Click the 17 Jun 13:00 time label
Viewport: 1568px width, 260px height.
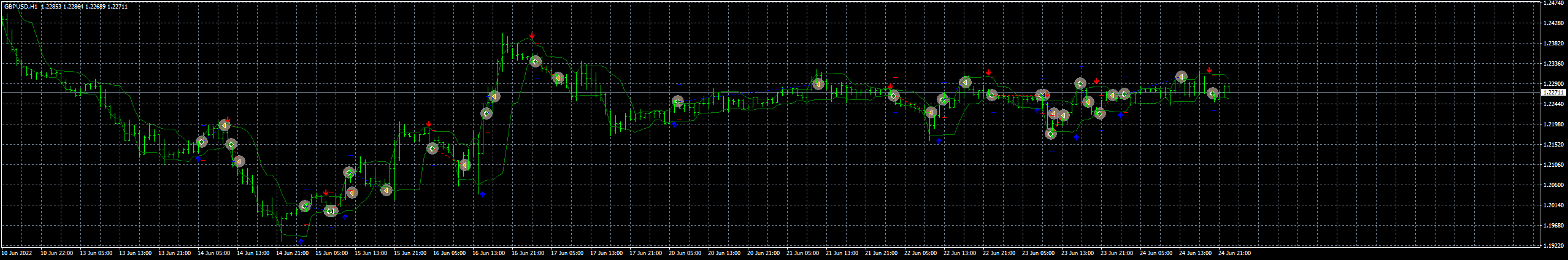pyautogui.click(x=607, y=253)
